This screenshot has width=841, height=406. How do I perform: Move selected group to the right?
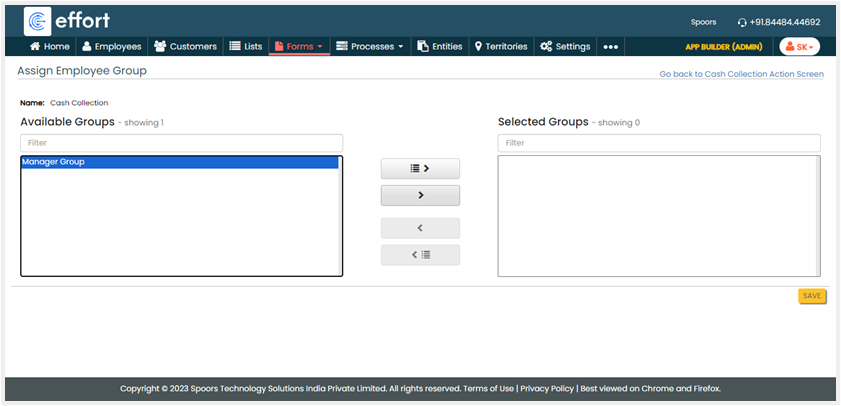pyautogui.click(x=420, y=195)
